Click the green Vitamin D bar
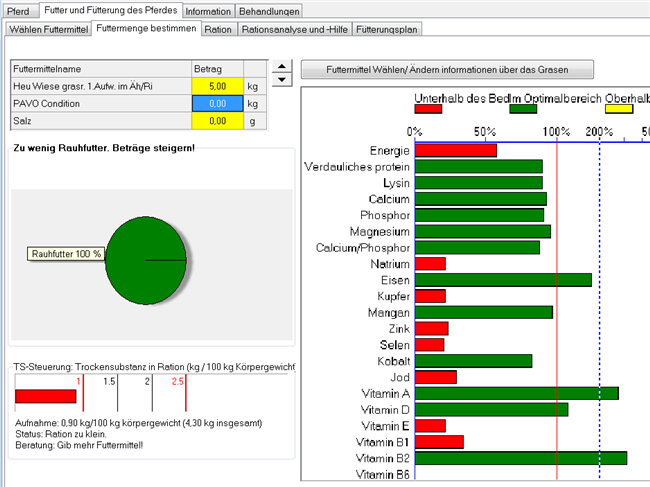The image size is (650, 487). [492, 409]
